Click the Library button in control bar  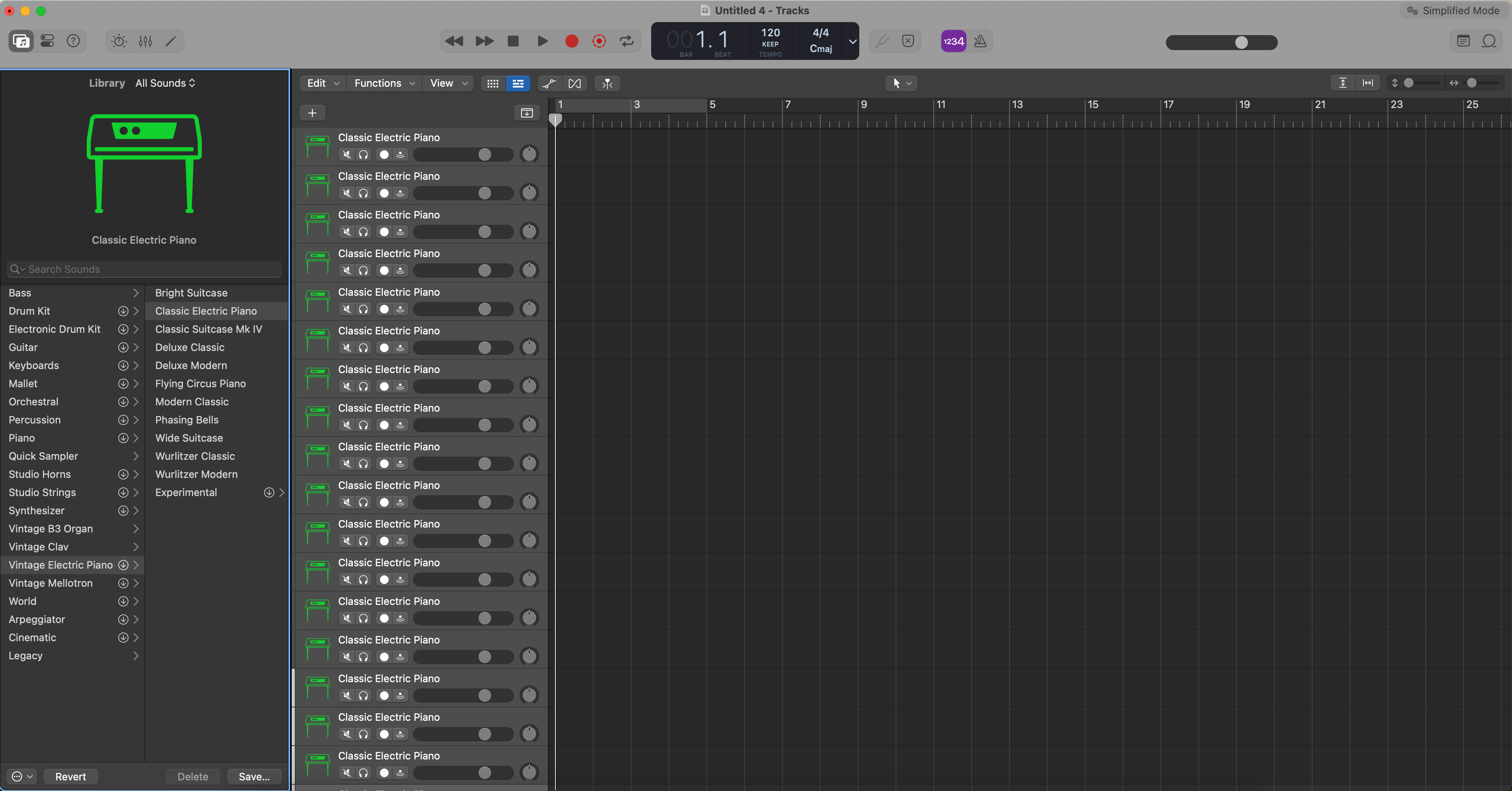(x=21, y=41)
